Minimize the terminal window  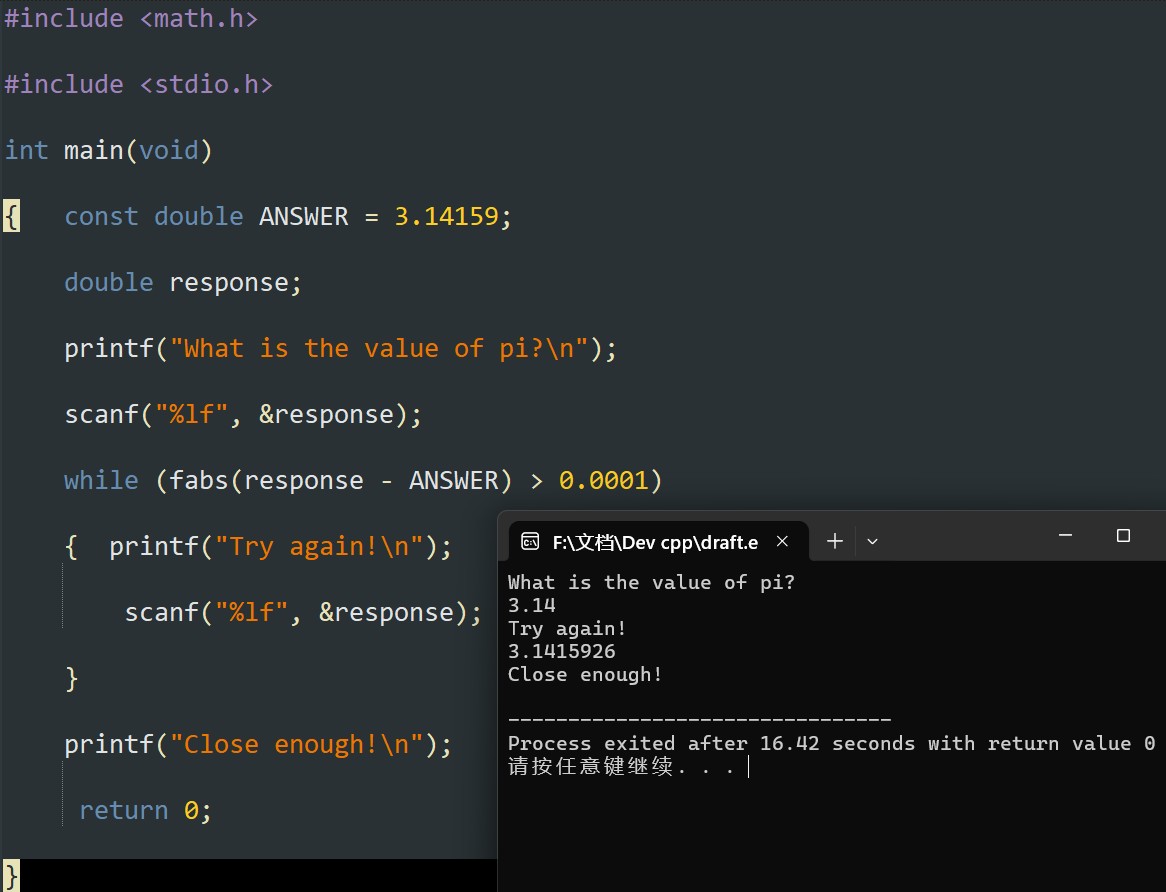click(1065, 535)
